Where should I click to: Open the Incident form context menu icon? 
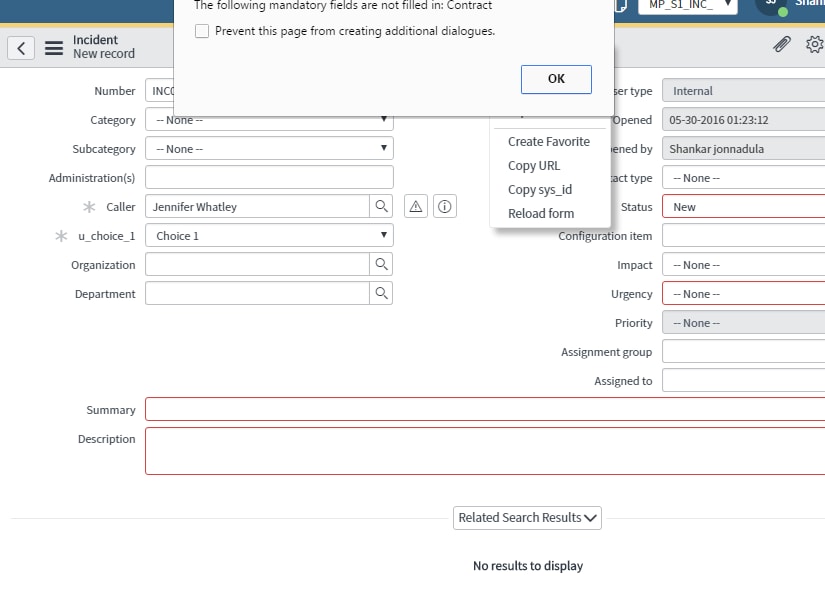click(54, 48)
